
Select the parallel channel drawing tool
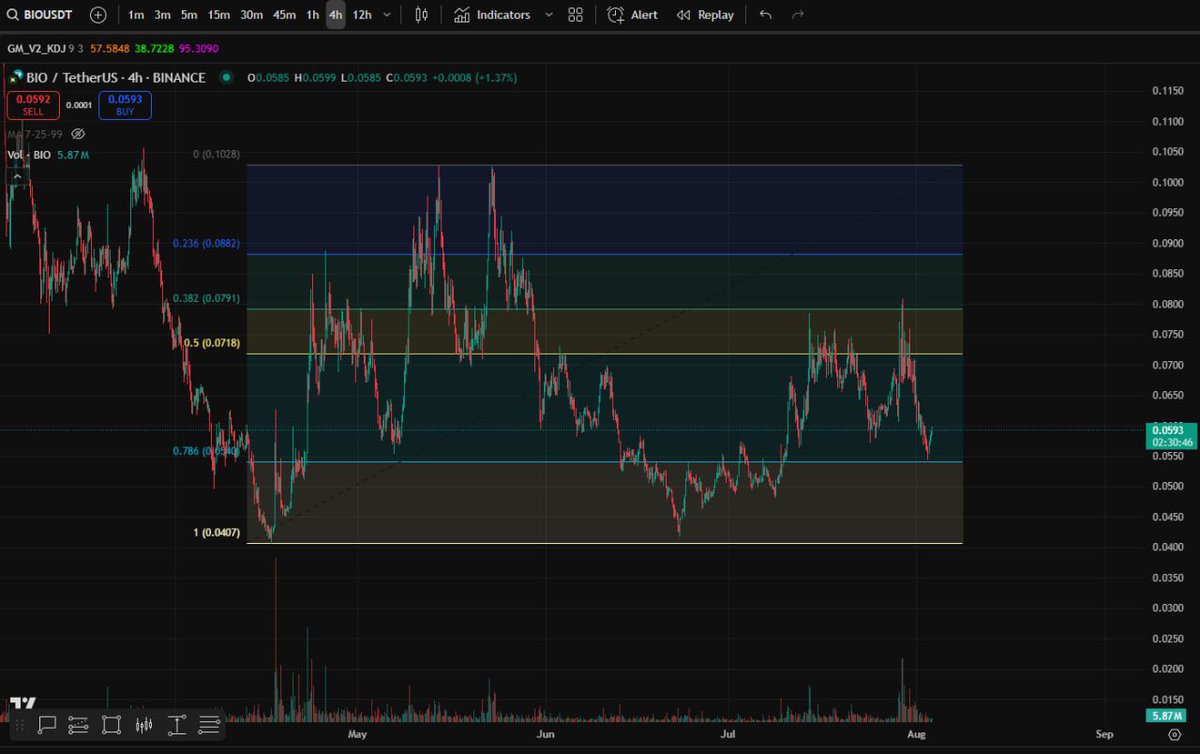click(79, 725)
